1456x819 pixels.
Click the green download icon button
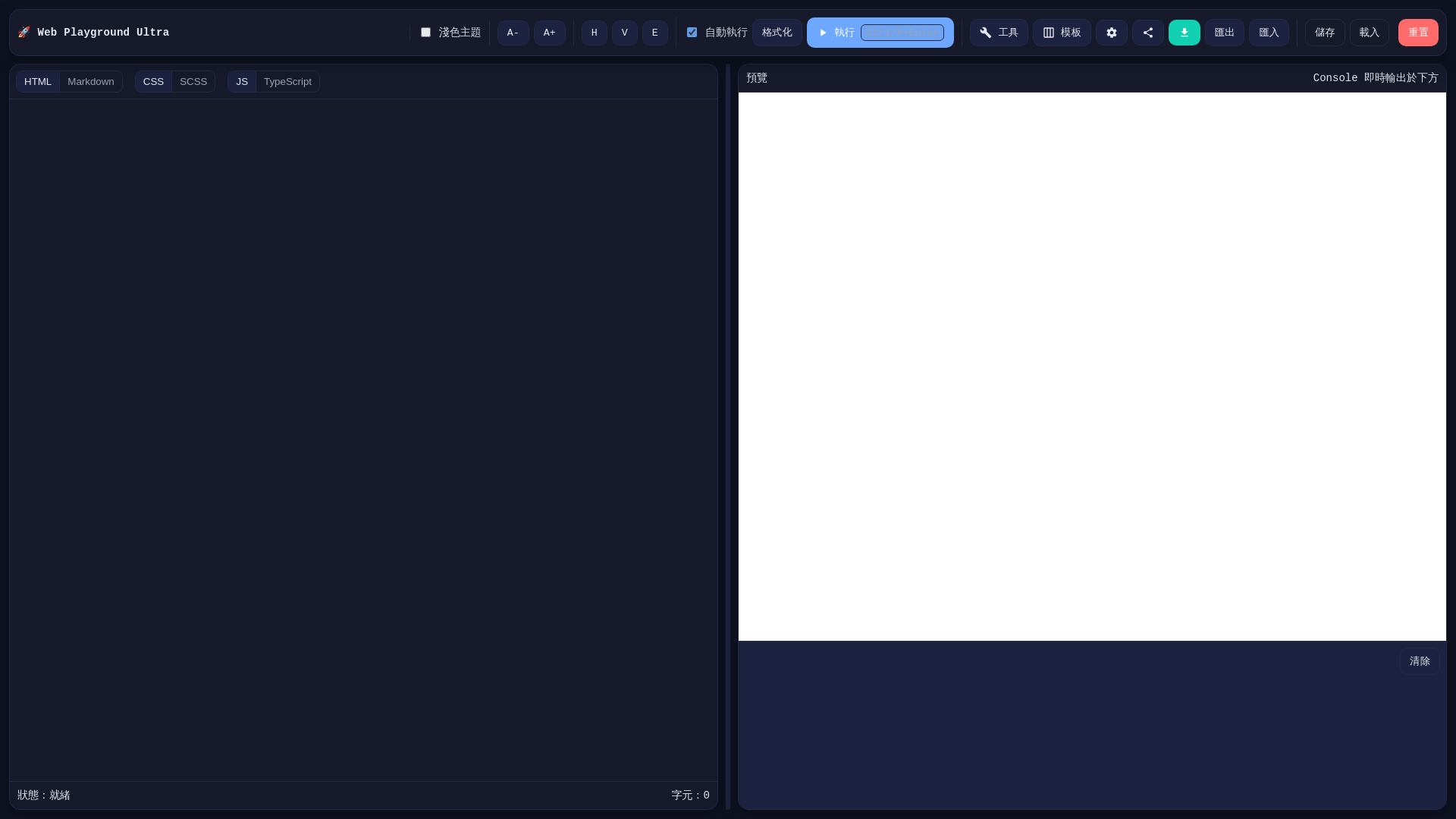click(x=1185, y=33)
